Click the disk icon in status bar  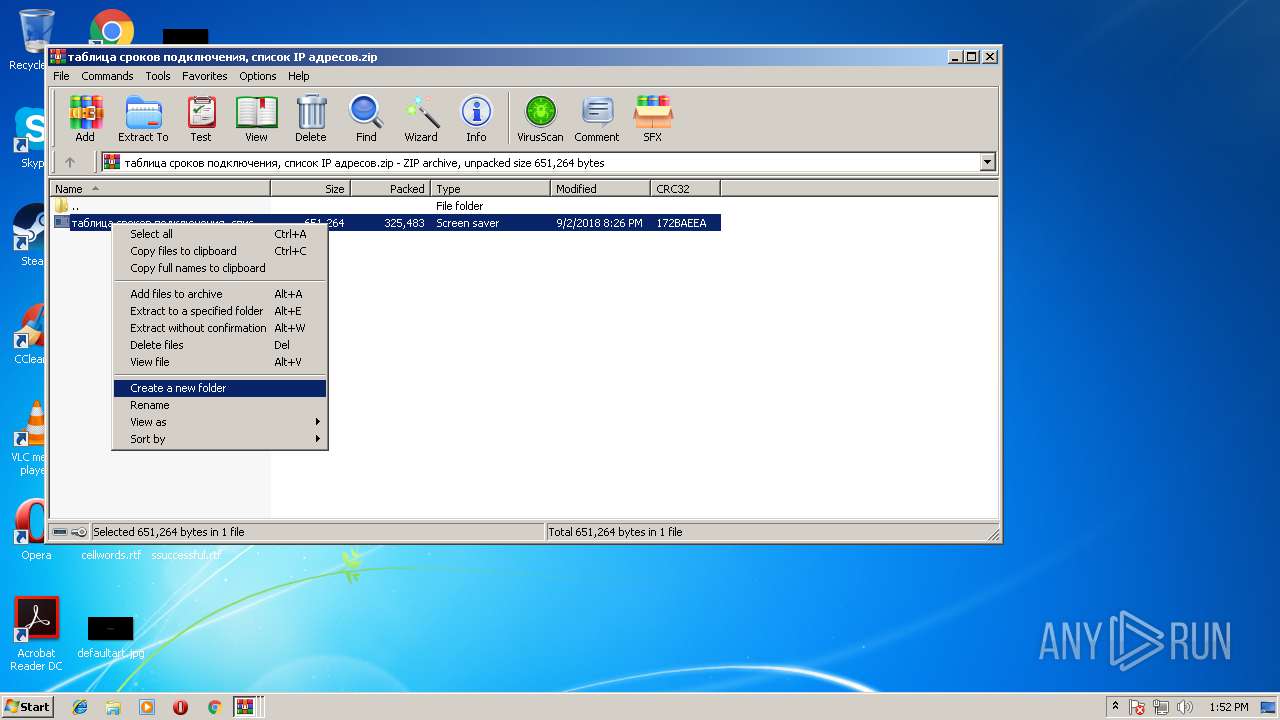pos(60,532)
